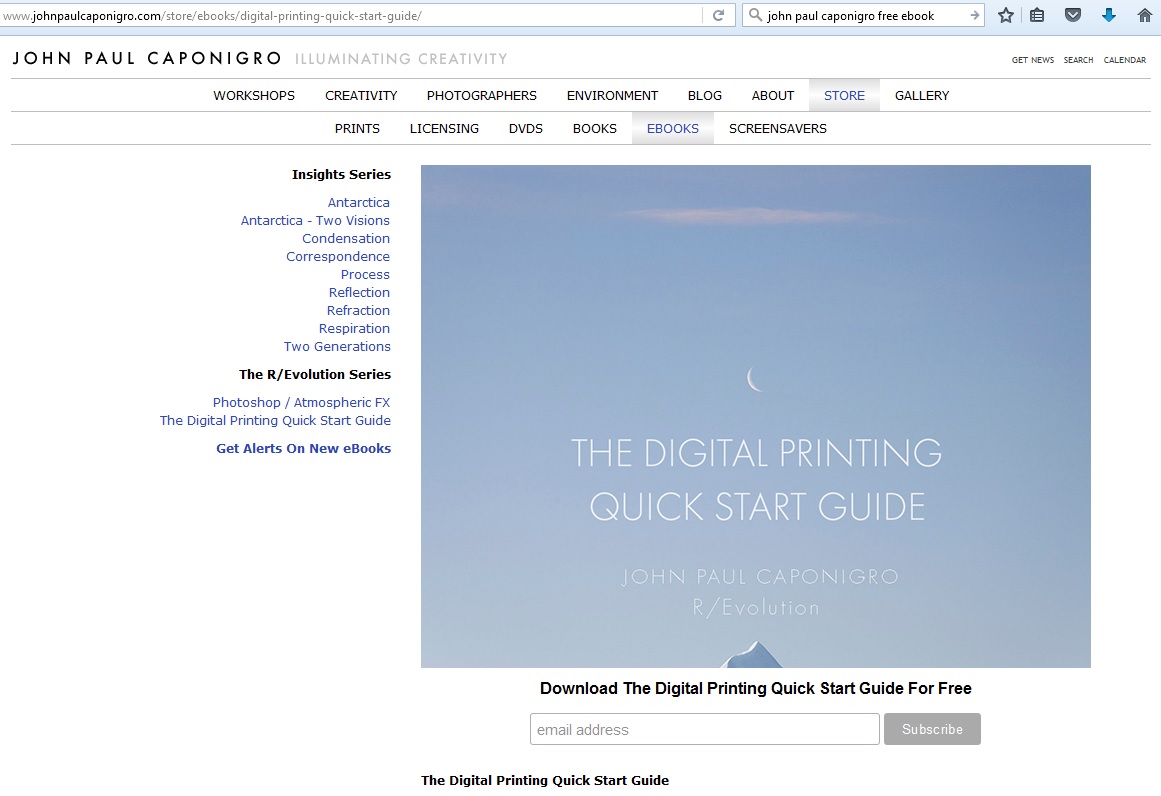The width and height of the screenshot is (1161, 796).
Task: Select the STORE menu tab
Action: click(x=844, y=96)
